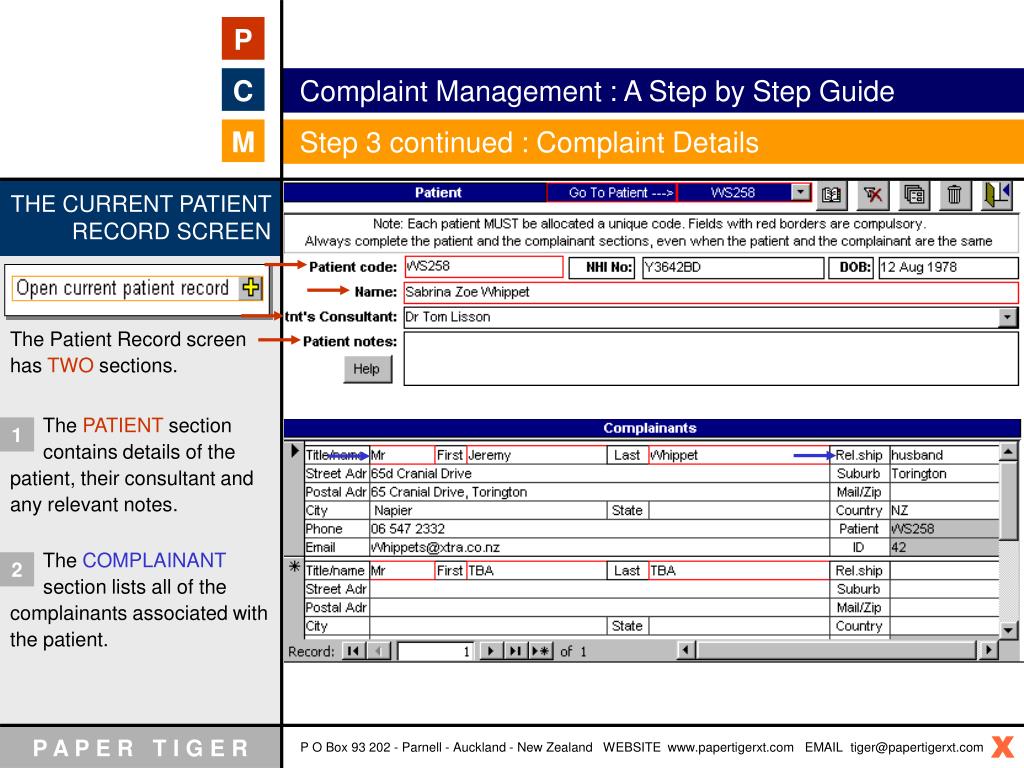Viewport: 1024px width, 768px height.
Task: Click the horizontal scroll right arrow
Action: click(x=989, y=650)
